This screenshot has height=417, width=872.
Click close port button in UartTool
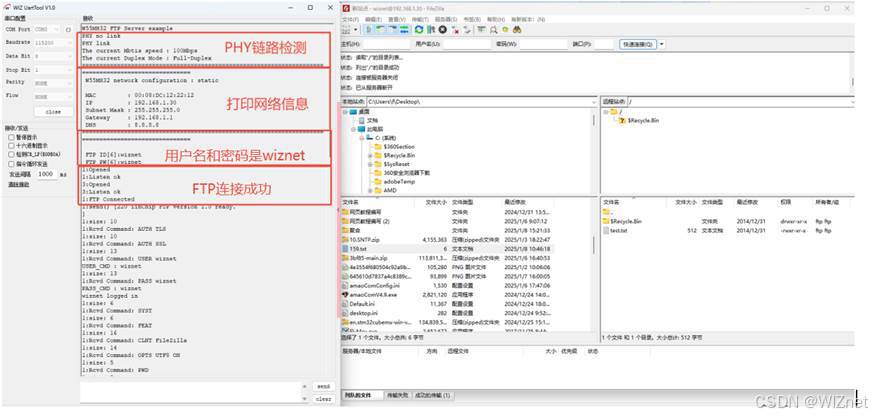[53, 112]
